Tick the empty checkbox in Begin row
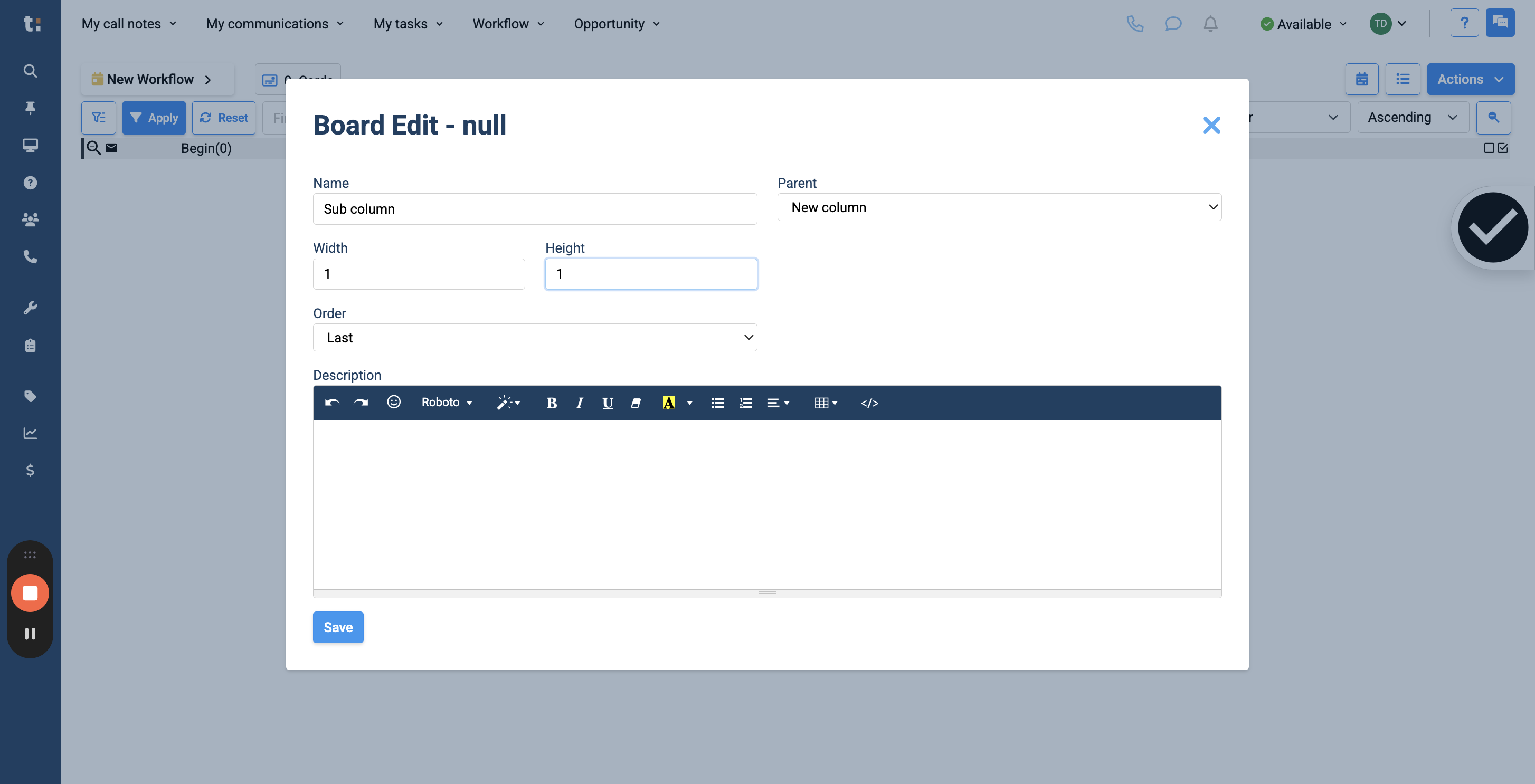Viewport: 1535px width, 784px height. [x=1489, y=148]
